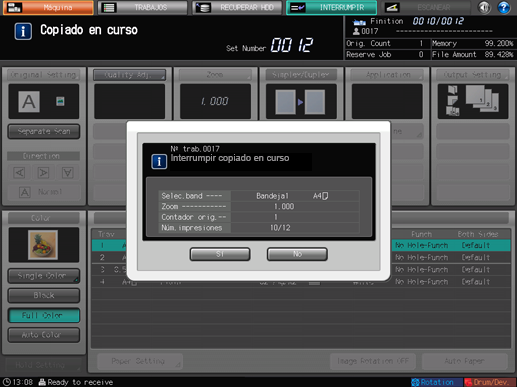
Task: Click the clock icon in status bar
Action: 7,382
